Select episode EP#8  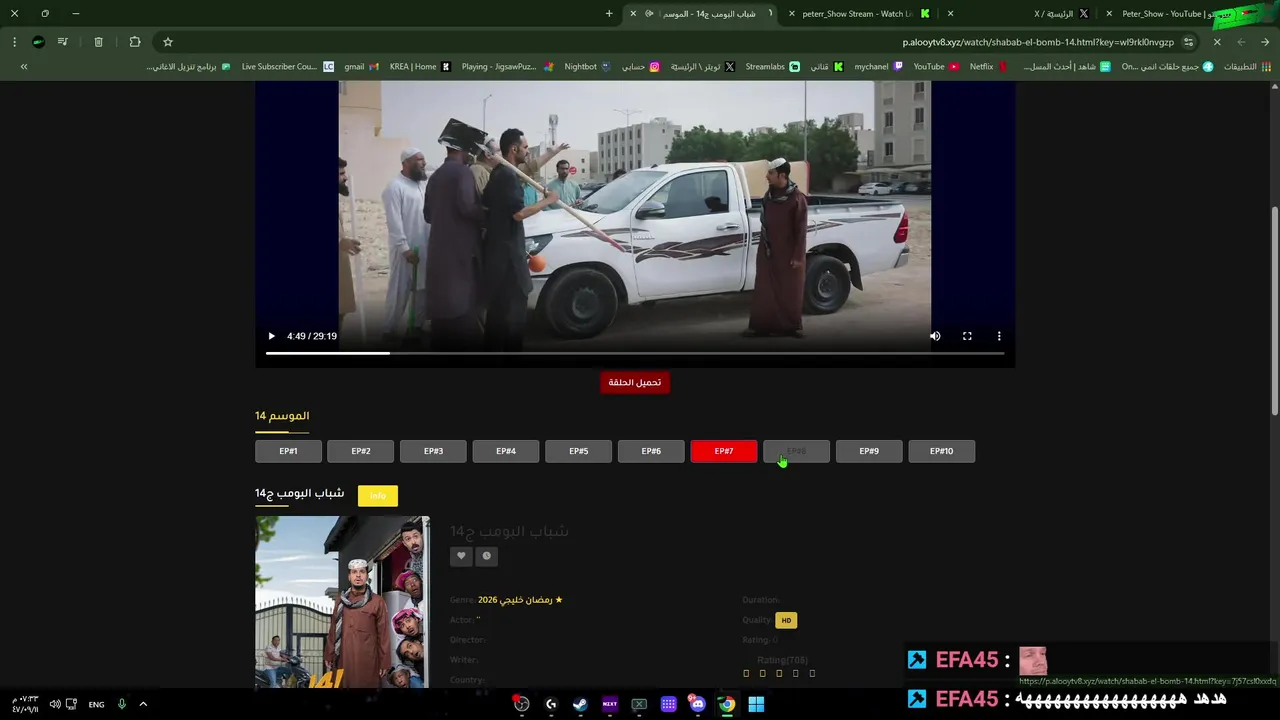tap(796, 451)
